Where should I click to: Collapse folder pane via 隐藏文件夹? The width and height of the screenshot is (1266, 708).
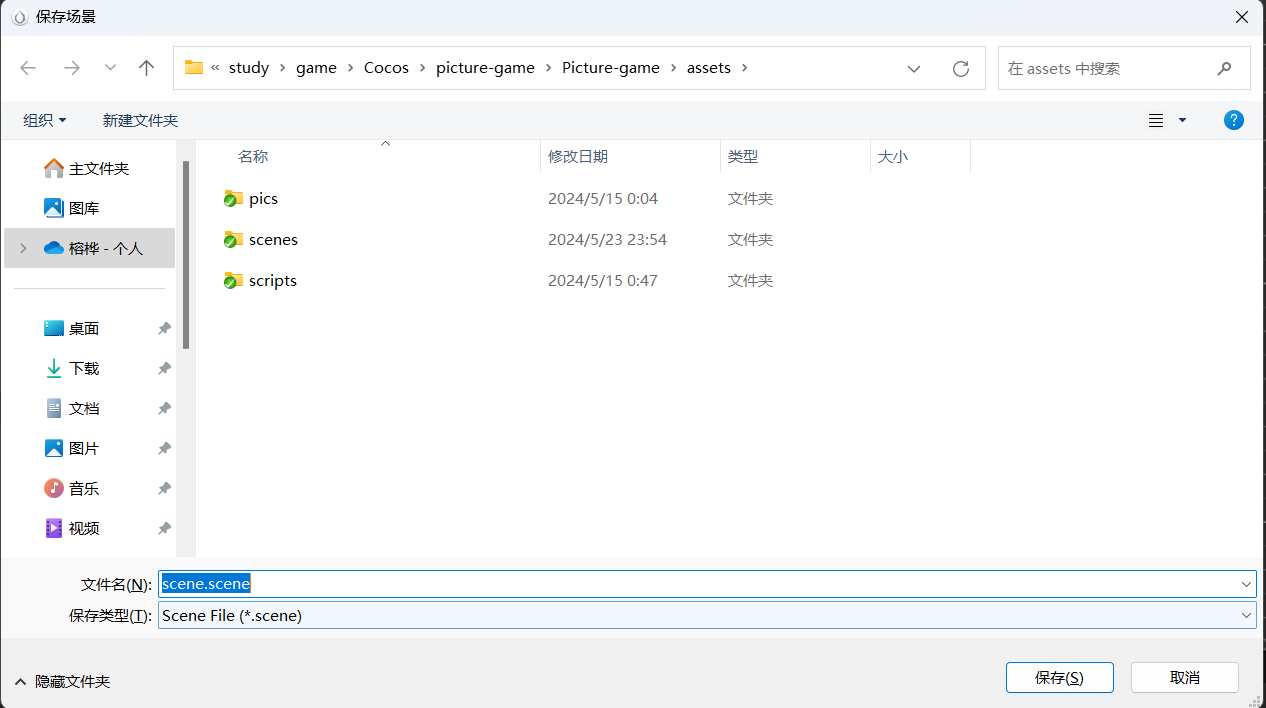click(x=62, y=681)
